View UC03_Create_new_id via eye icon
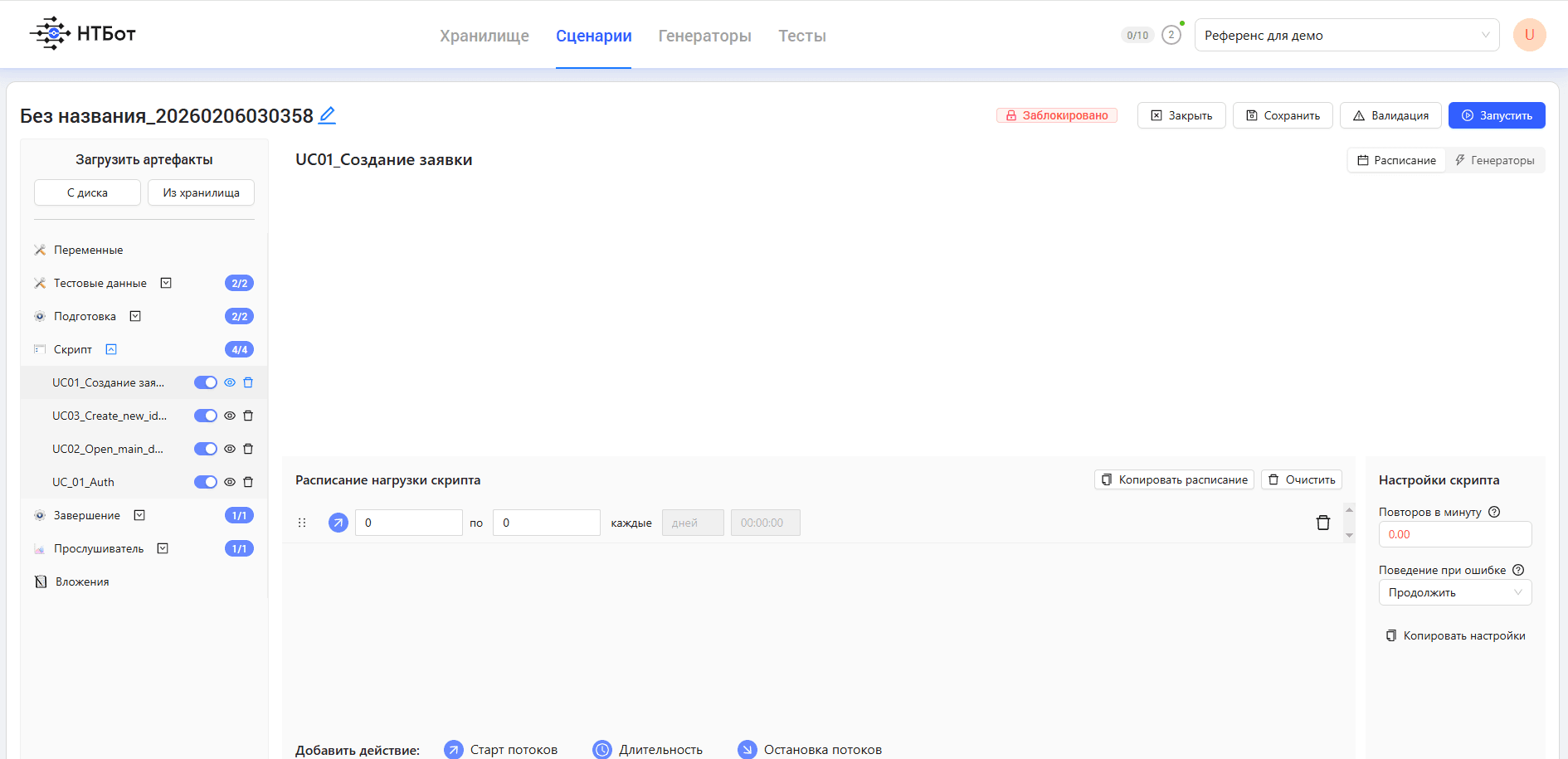 tap(230, 416)
